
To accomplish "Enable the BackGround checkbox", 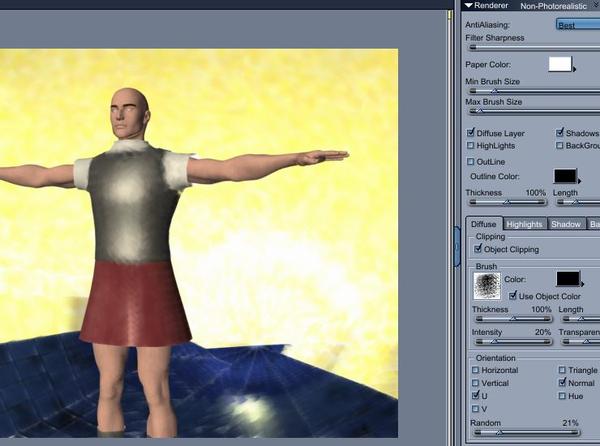I will [x=560, y=145].
